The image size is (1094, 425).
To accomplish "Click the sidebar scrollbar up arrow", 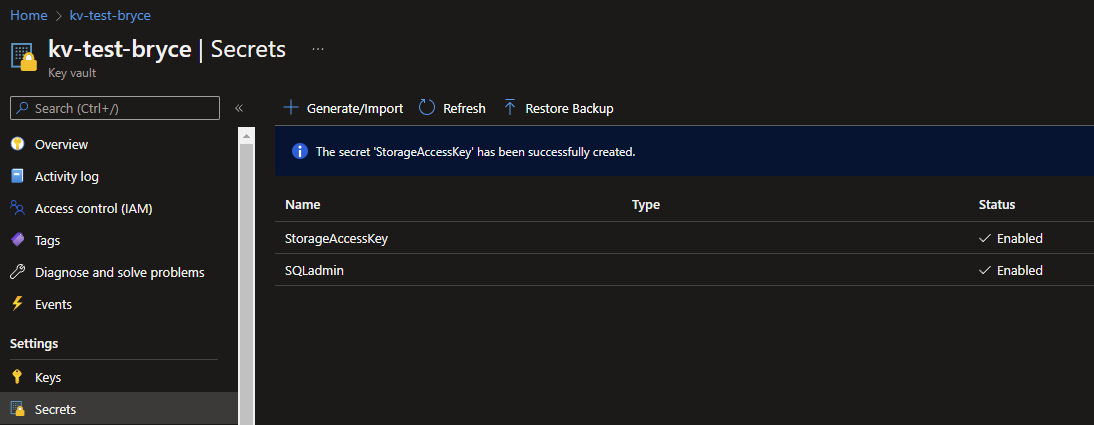I will pyautogui.click(x=246, y=136).
